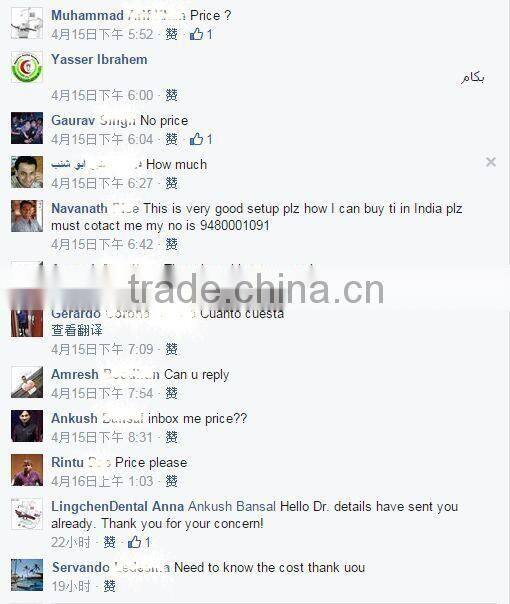Open tagged Ankush Bansal mention in Anna's reply
This screenshot has height=604, width=510.
coord(232,506)
